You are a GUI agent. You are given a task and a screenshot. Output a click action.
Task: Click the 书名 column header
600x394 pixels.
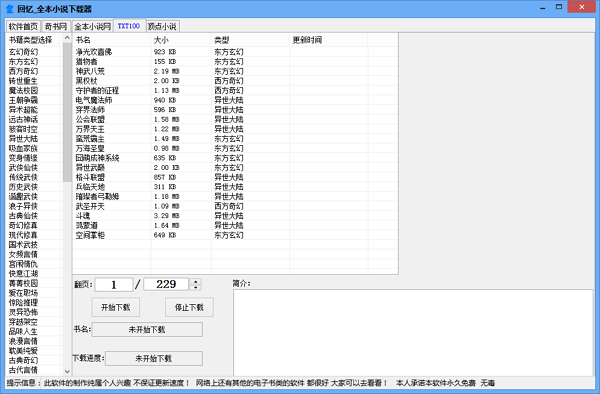coord(112,40)
